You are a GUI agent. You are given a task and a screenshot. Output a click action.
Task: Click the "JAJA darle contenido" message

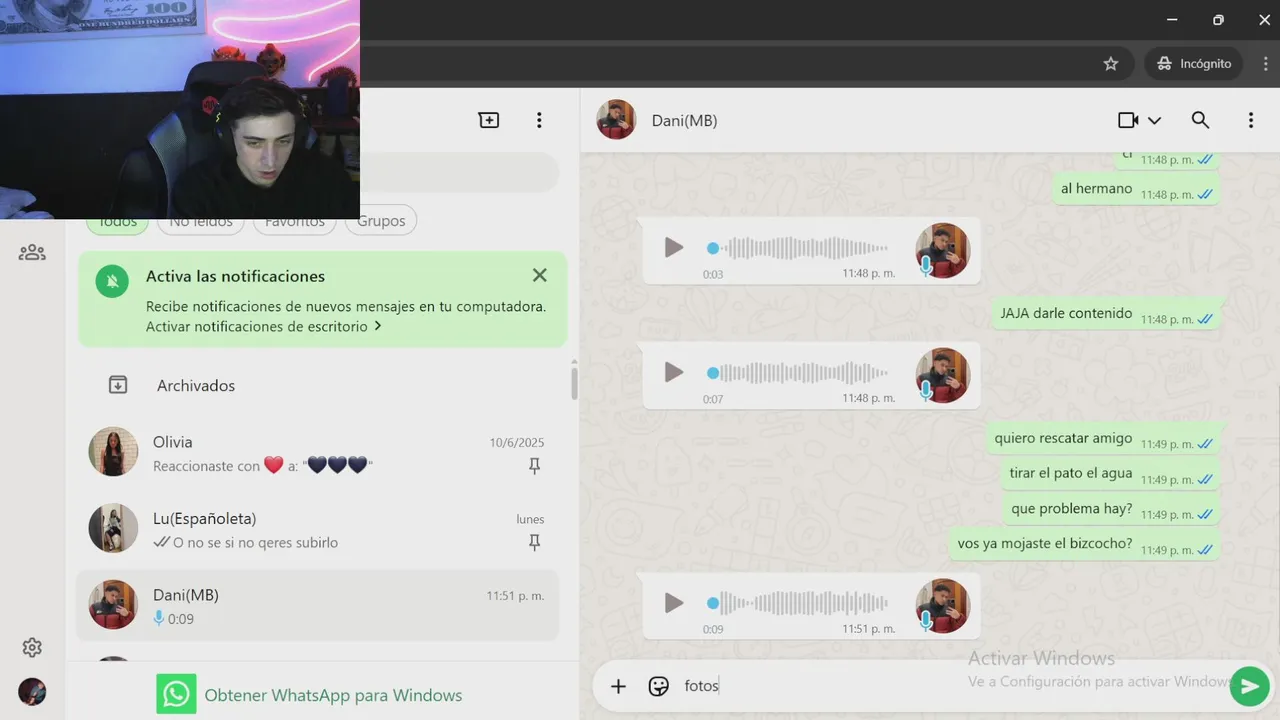click(x=1106, y=314)
